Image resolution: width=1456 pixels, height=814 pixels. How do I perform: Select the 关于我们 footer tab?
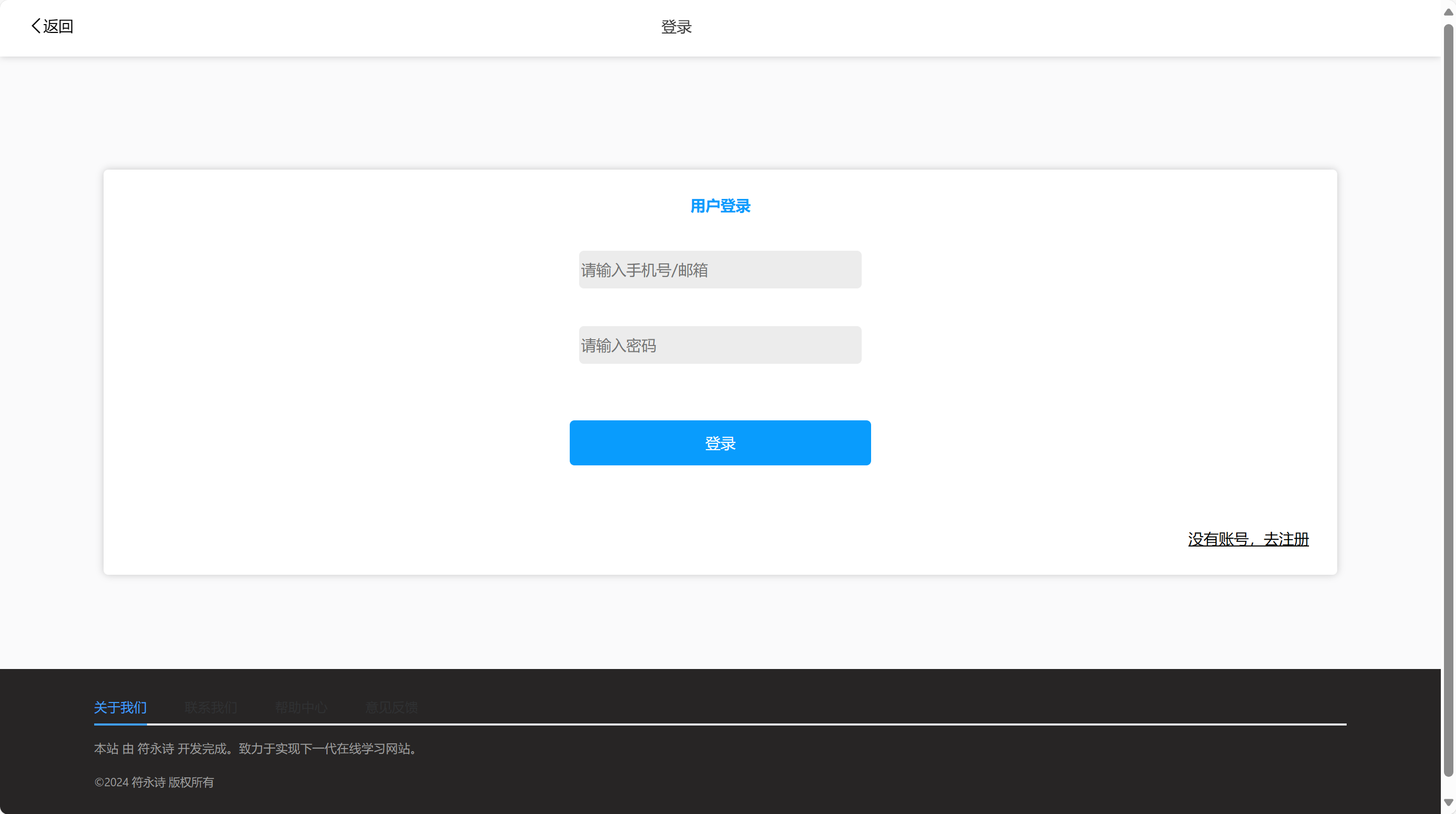pos(120,707)
